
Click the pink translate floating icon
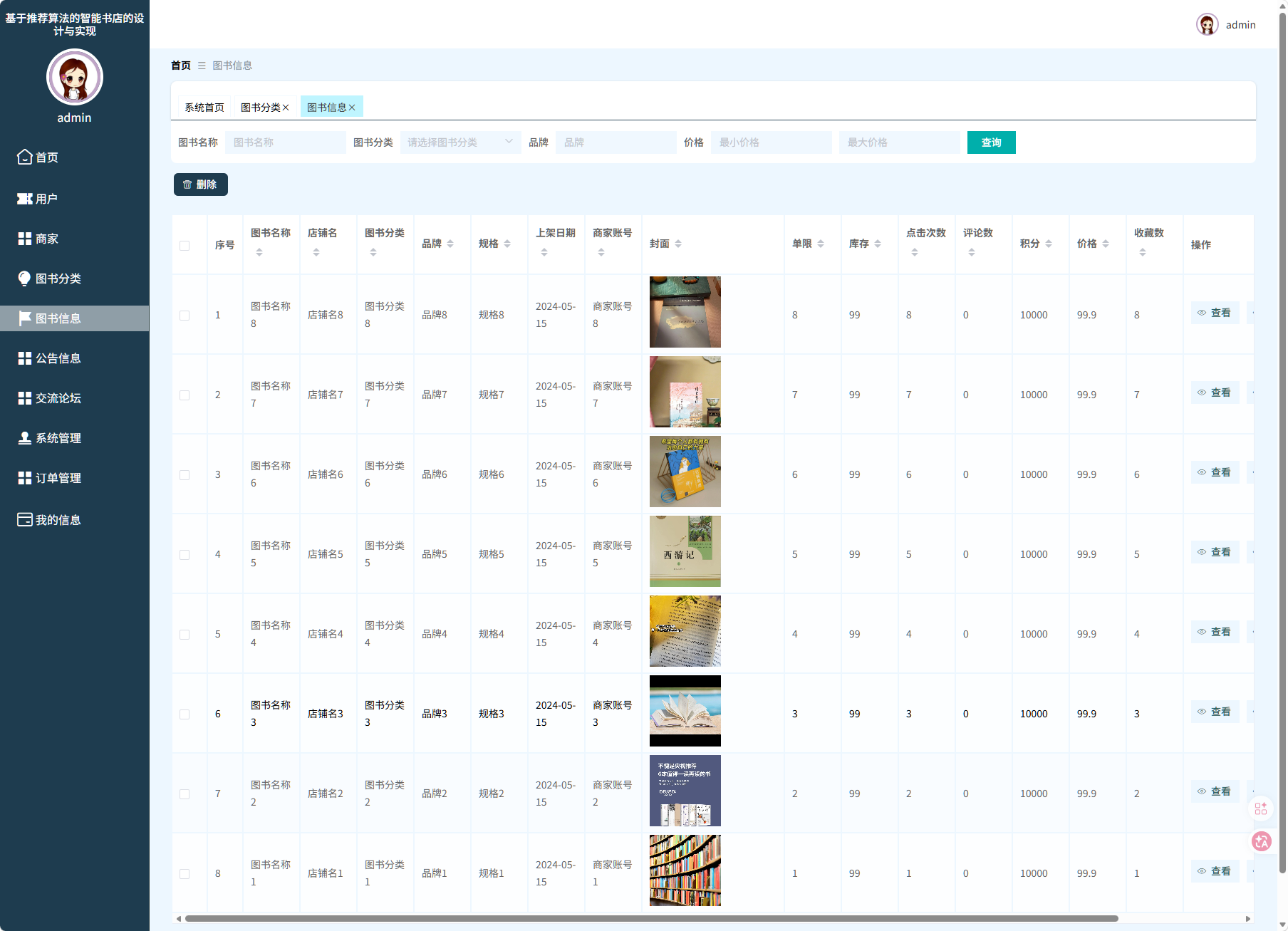(x=1262, y=841)
